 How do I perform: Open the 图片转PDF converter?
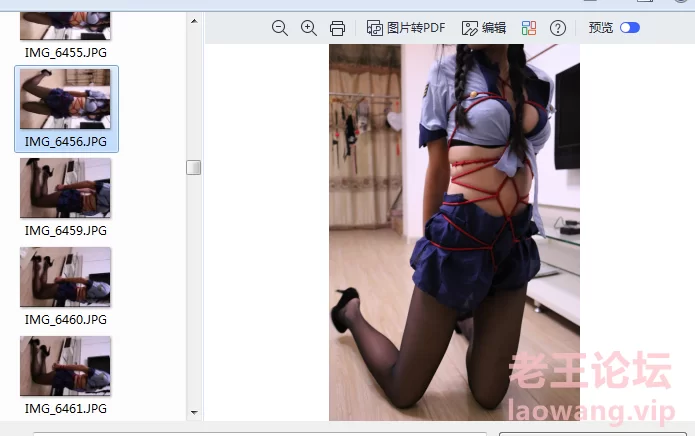pos(406,28)
